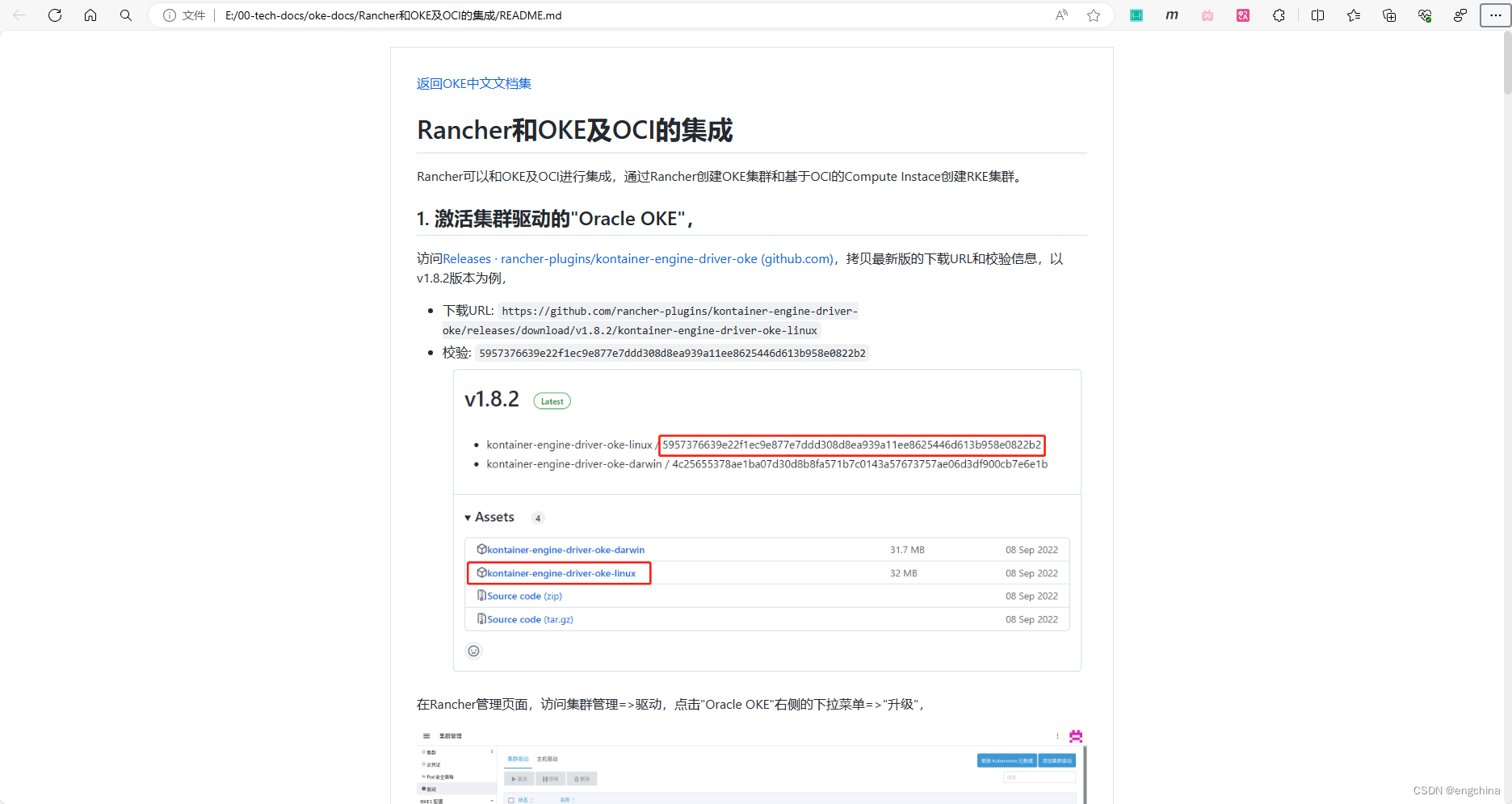Open the Extensions puzzle-piece menu
The height and width of the screenshot is (804, 1512).
click(x=1279, y=15)
